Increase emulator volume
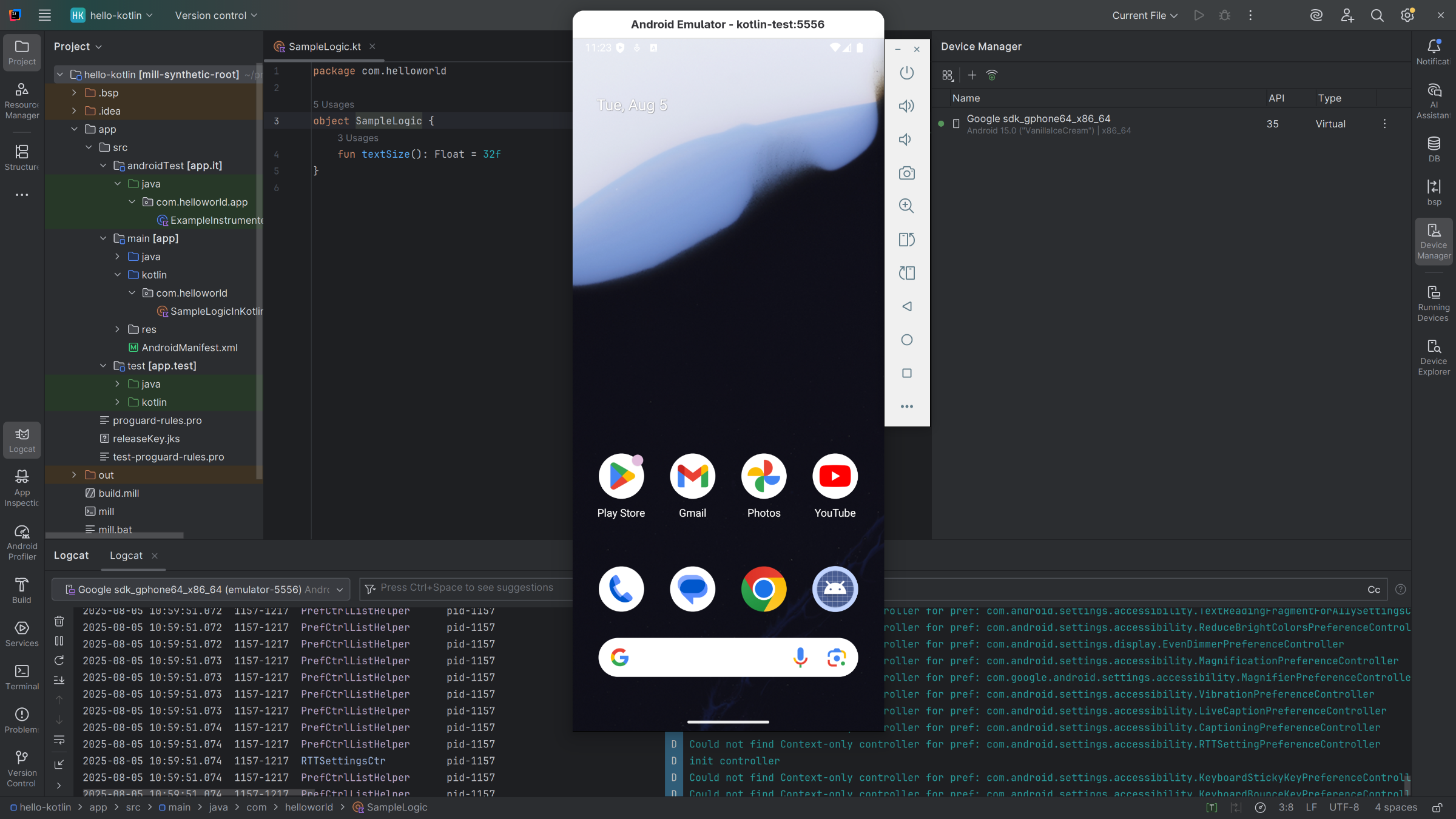The image size is (1456, 819). [x=906, y=106]
